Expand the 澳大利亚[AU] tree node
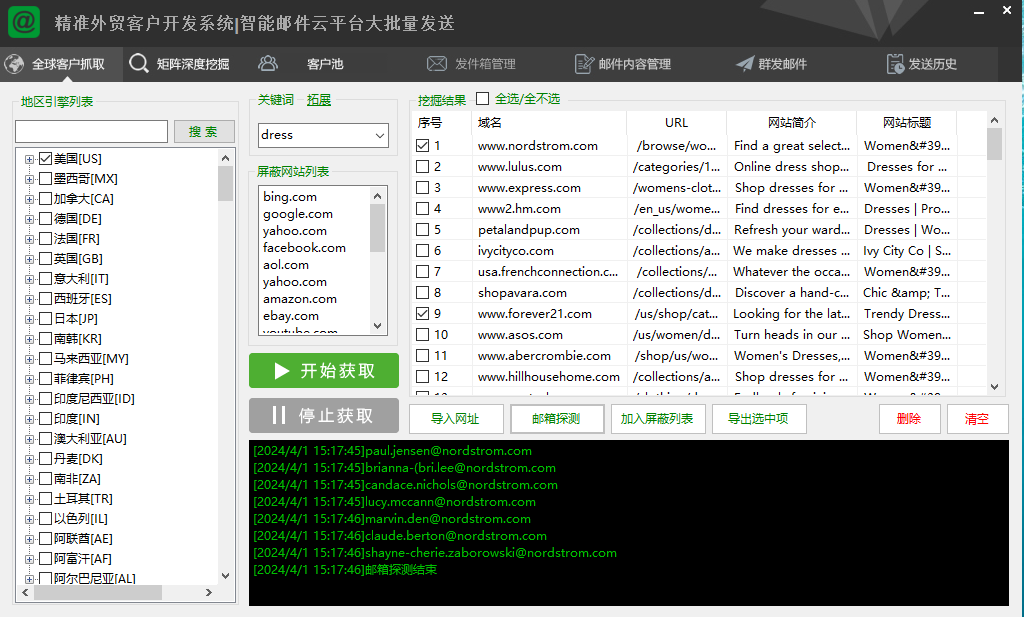1024x617 pixels. click(x=29, y=439)
